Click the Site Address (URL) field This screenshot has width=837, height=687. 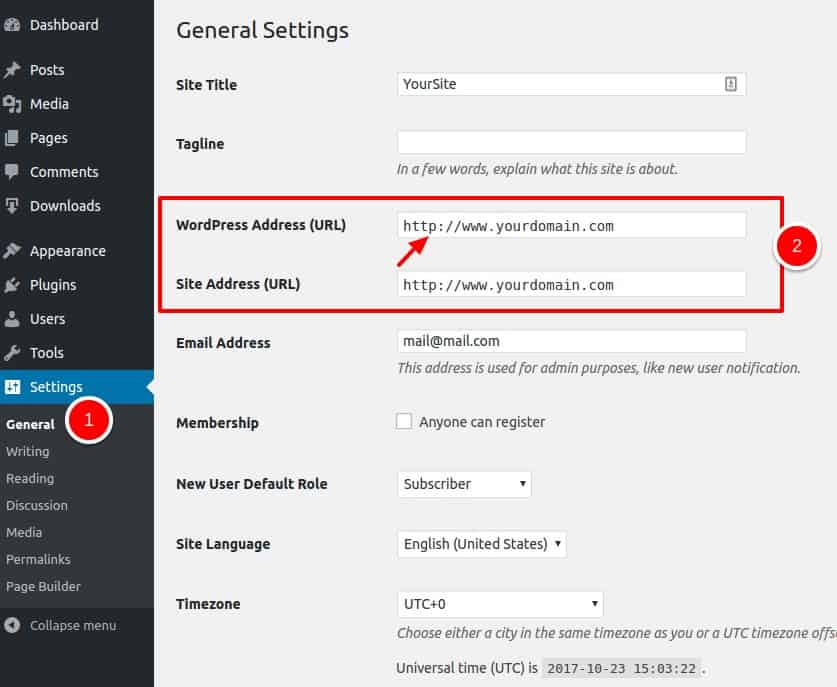571,285
